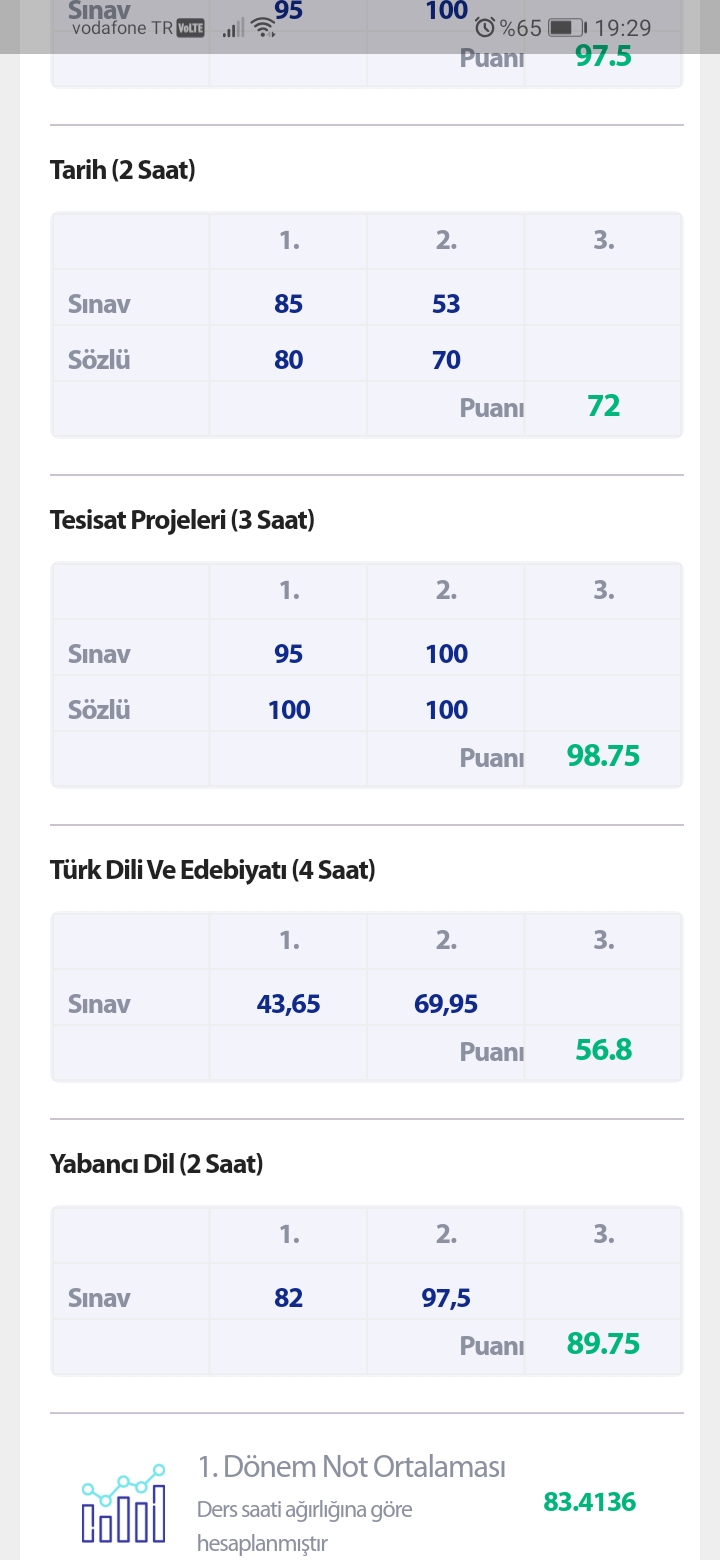Tap the battery indicator icon
The width and height of the screenshot is (720, 1560).
tap(567, 28)
